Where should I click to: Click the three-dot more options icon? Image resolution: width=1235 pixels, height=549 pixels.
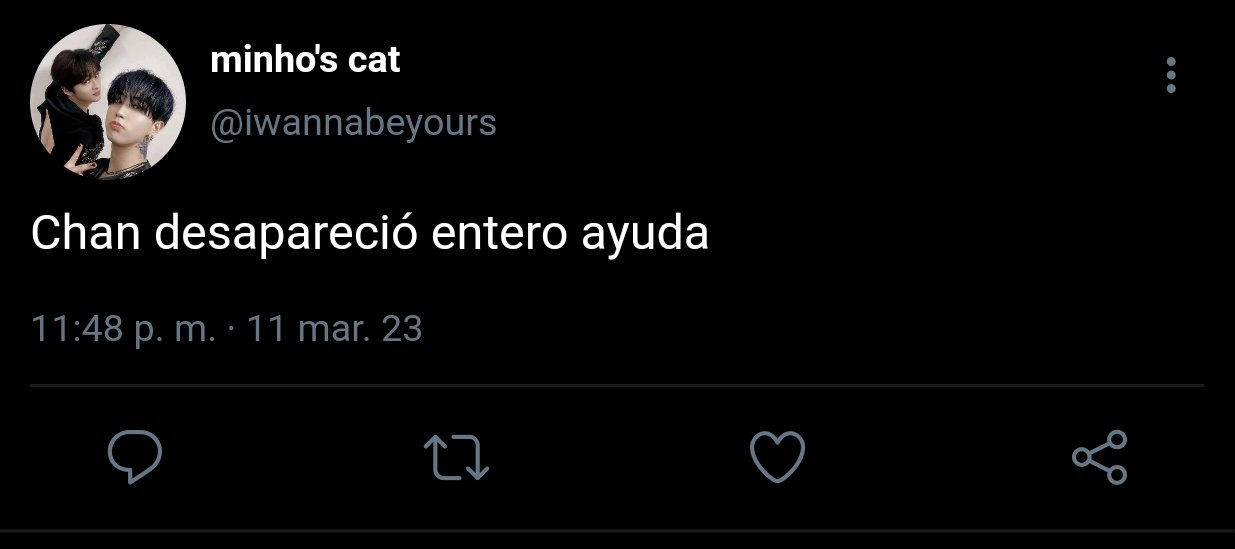(x=1171, y=75)
